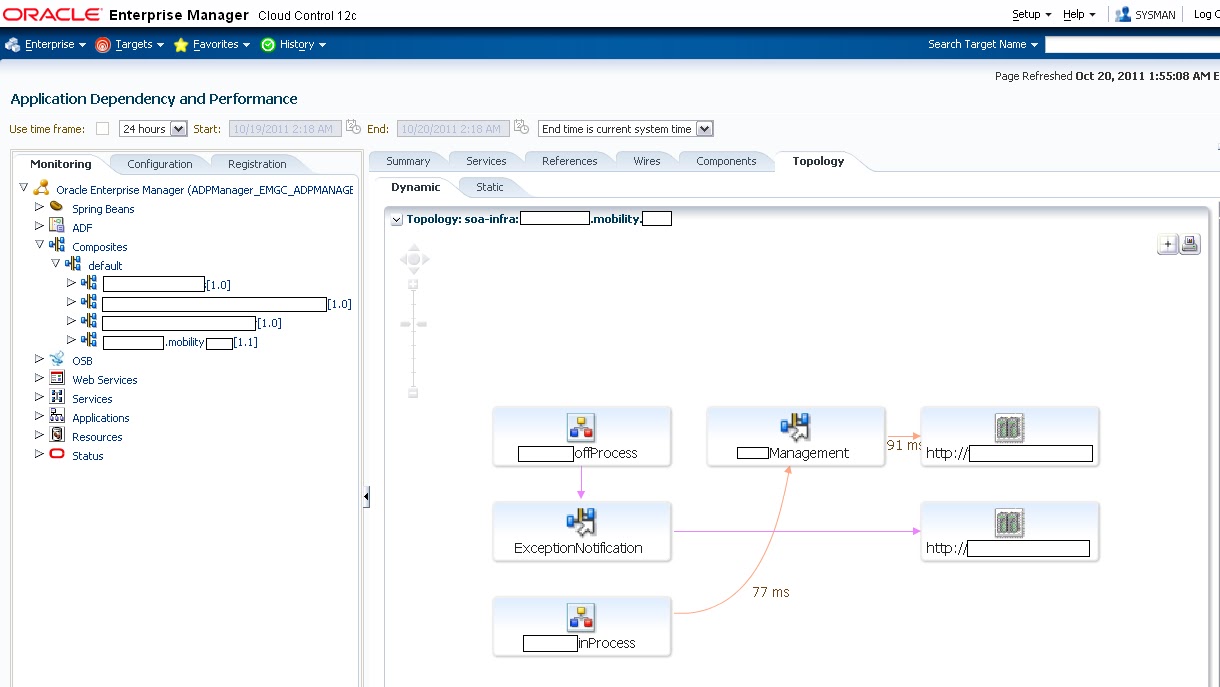
Task: Open the Targets menu
Action: (x=129, y=44)
